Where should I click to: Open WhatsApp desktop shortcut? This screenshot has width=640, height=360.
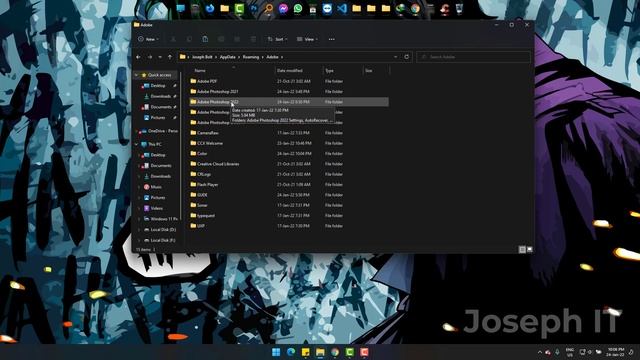click(x=298, y=9)
